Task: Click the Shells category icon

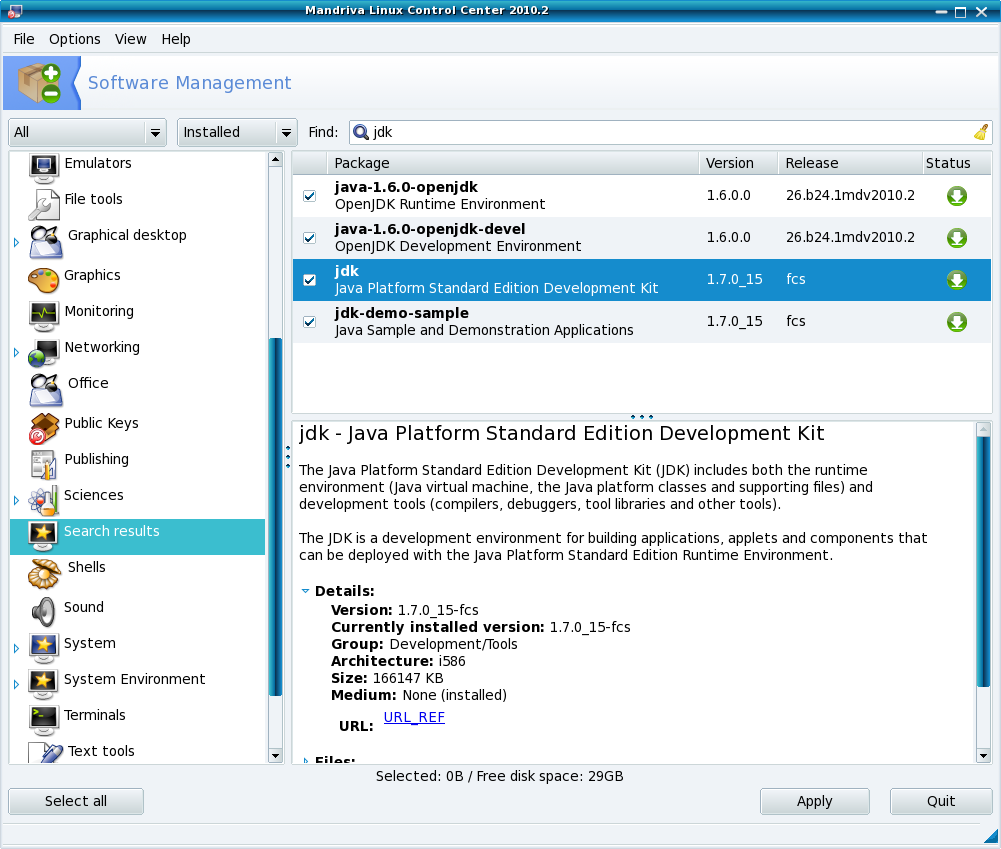Action: click(45, 570)
